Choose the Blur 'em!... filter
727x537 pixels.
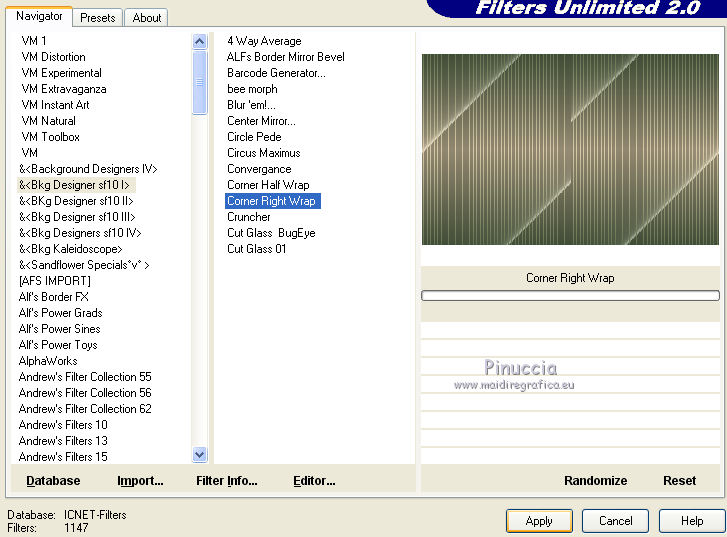coord(251,105)
